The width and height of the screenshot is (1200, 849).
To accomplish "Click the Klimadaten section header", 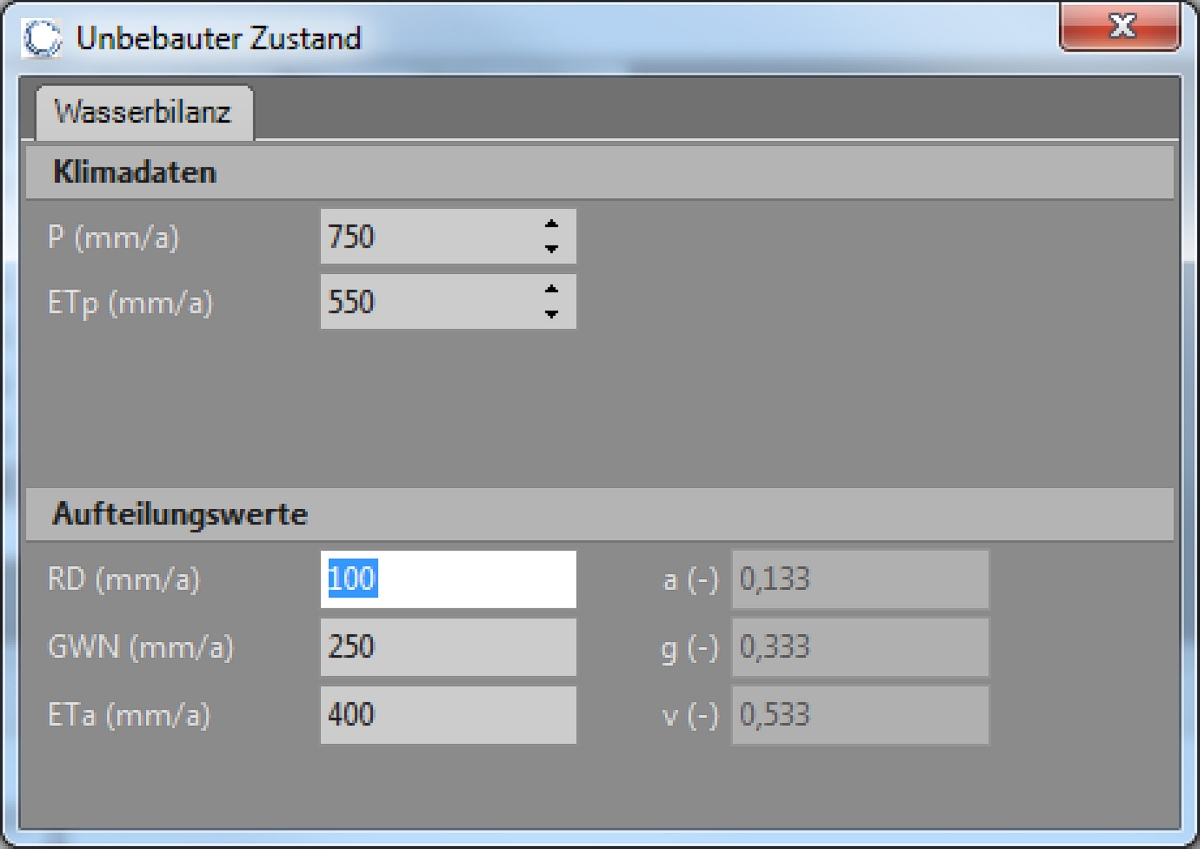I will pos(134,172).
